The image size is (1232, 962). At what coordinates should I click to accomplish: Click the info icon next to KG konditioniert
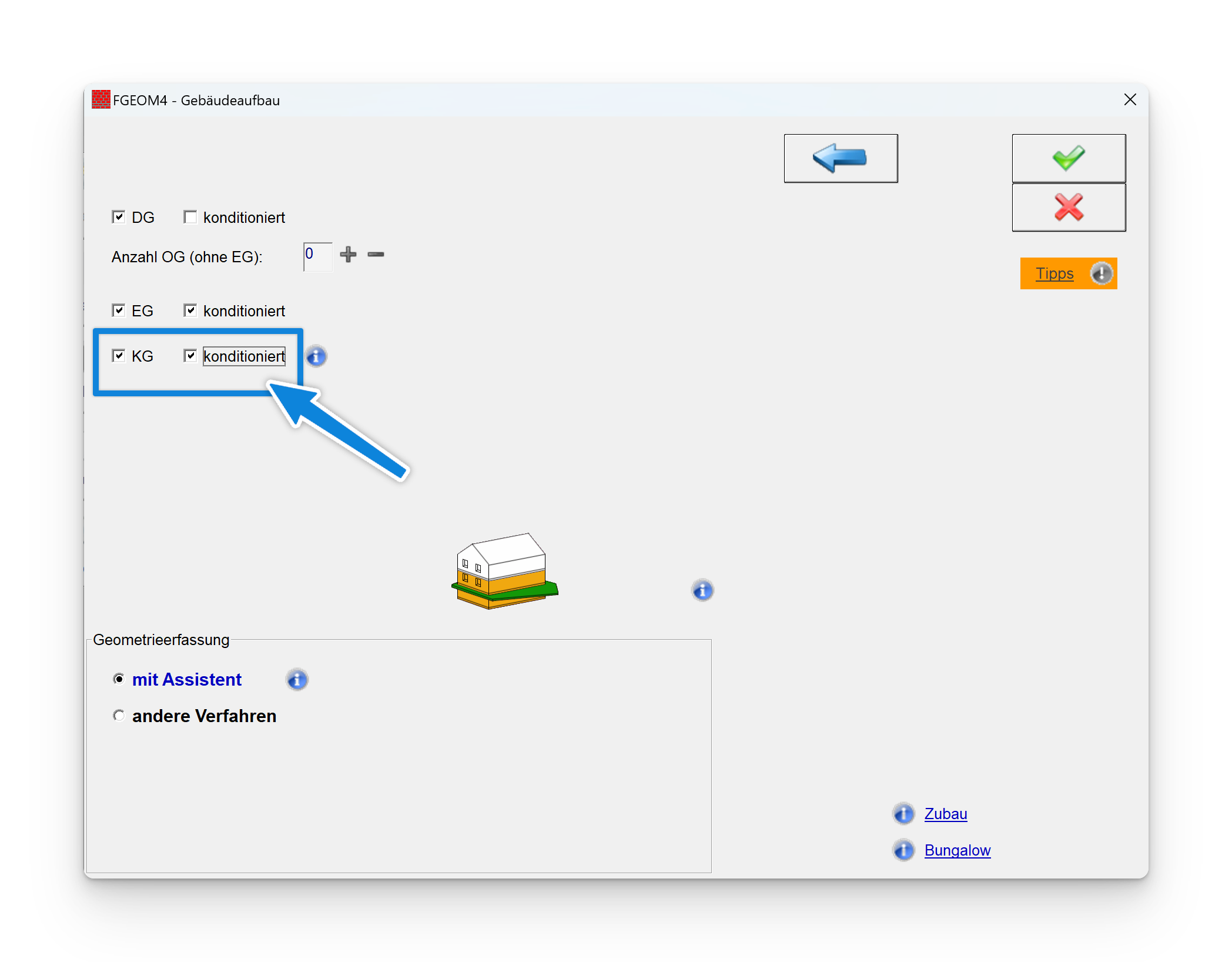[316, 356]
